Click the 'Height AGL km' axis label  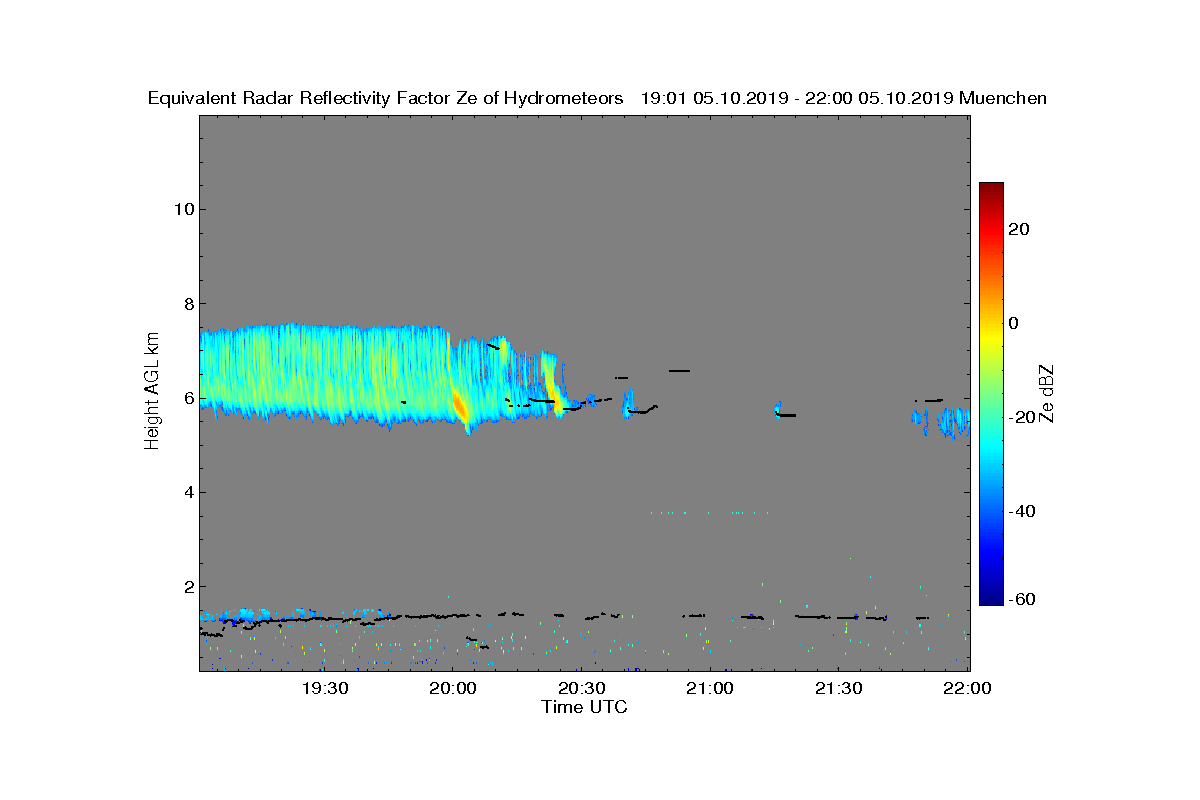152,392
